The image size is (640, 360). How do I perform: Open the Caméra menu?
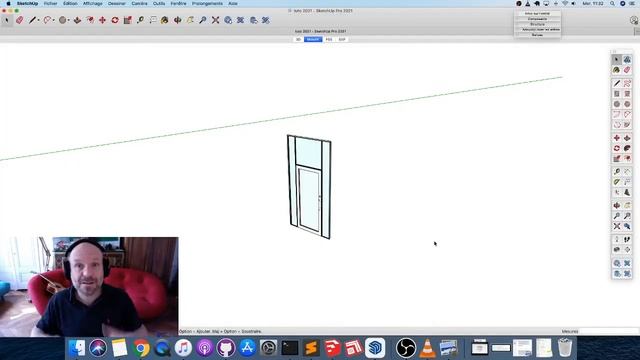pyautogui.click(x=139, y=3)
